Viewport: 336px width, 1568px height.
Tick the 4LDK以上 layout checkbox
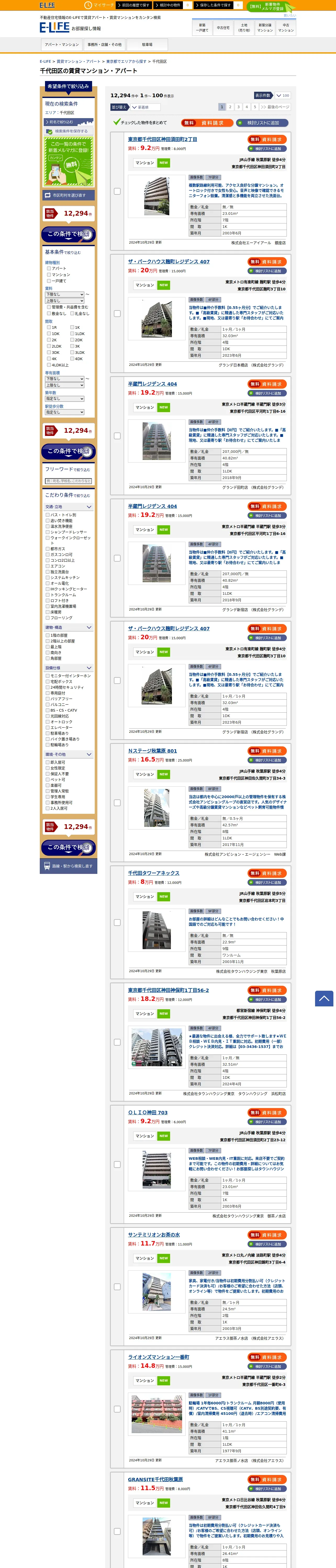coord(49,365)
